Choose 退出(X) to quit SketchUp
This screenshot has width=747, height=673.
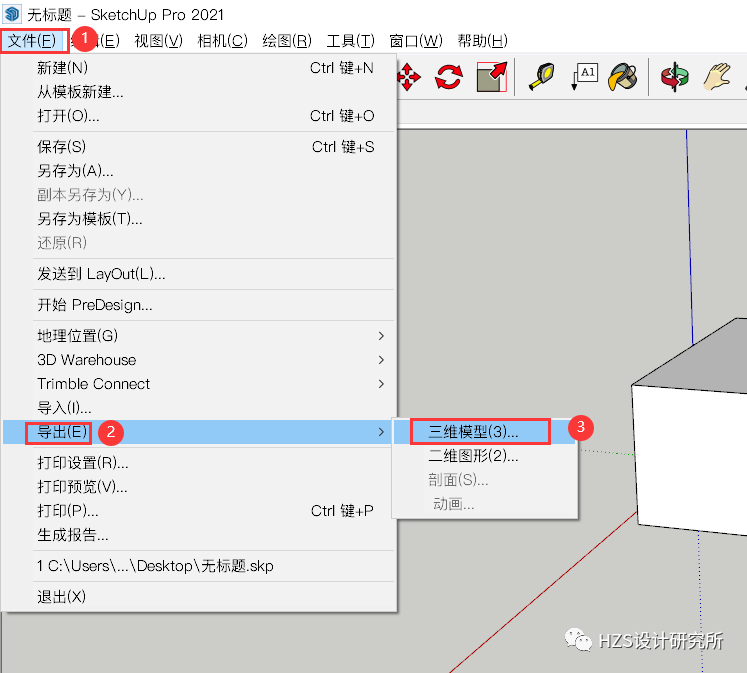point(199,596)
